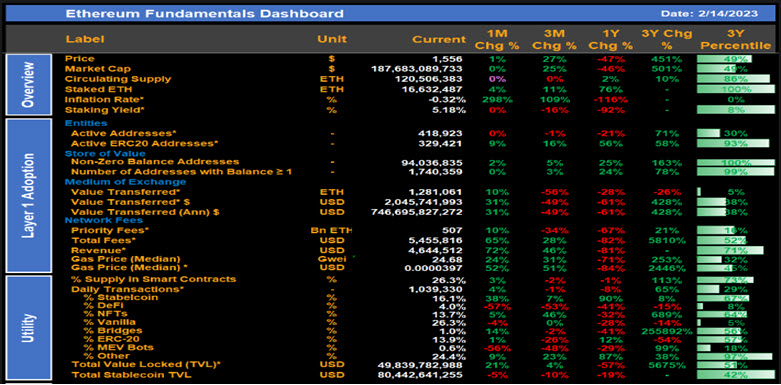Click the 1M Chg % column header
Viewport: 781px width, 385px height.
pos(497,39)
